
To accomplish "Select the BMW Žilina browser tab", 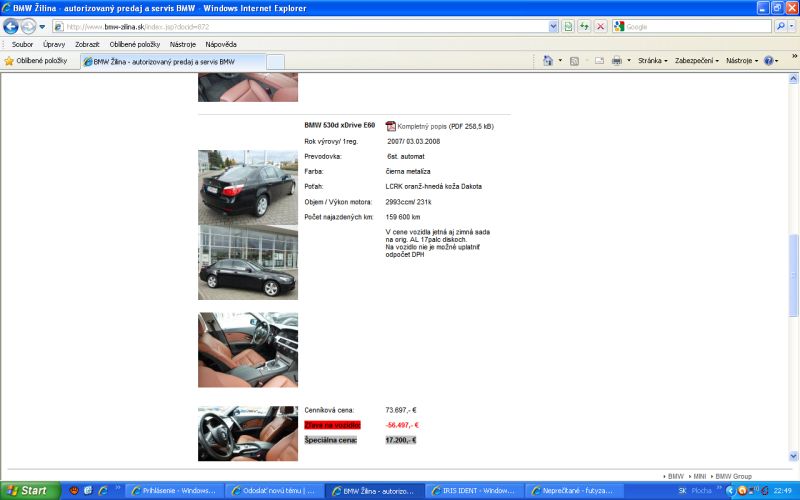I will (x=173, y=62).
